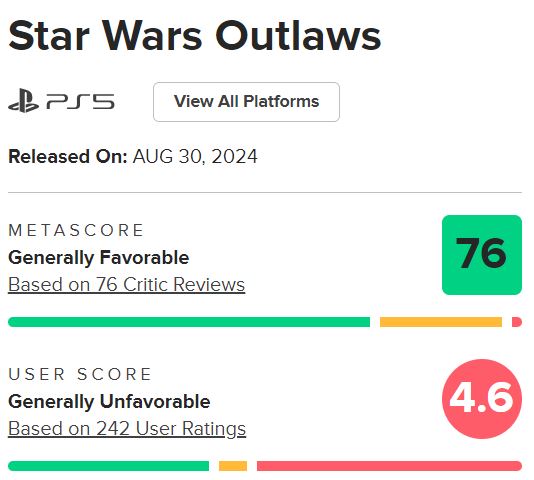This screenshot has height=480, width=534.
Task: Click the green Metascore 76 badge
Action: (482, 255)
